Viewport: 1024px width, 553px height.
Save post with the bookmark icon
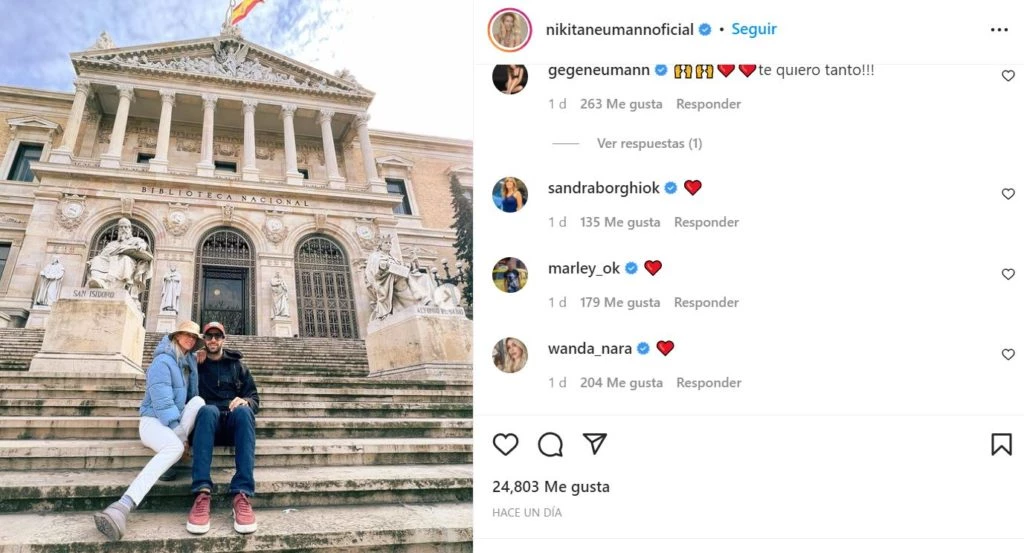[1001, 445]
